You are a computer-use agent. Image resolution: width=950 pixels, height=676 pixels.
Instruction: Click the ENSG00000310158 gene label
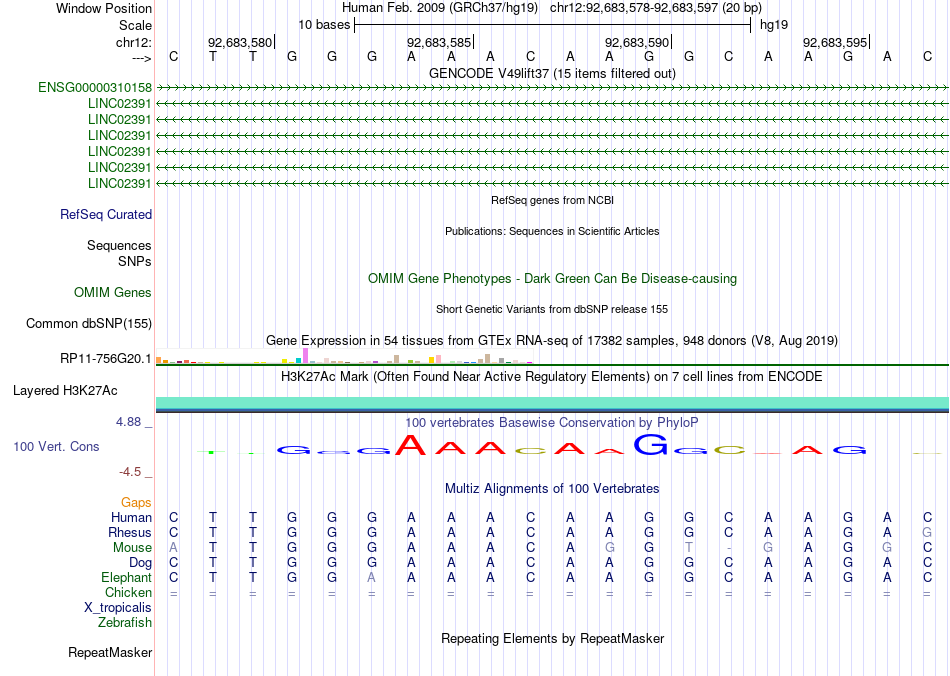point(95,88)
